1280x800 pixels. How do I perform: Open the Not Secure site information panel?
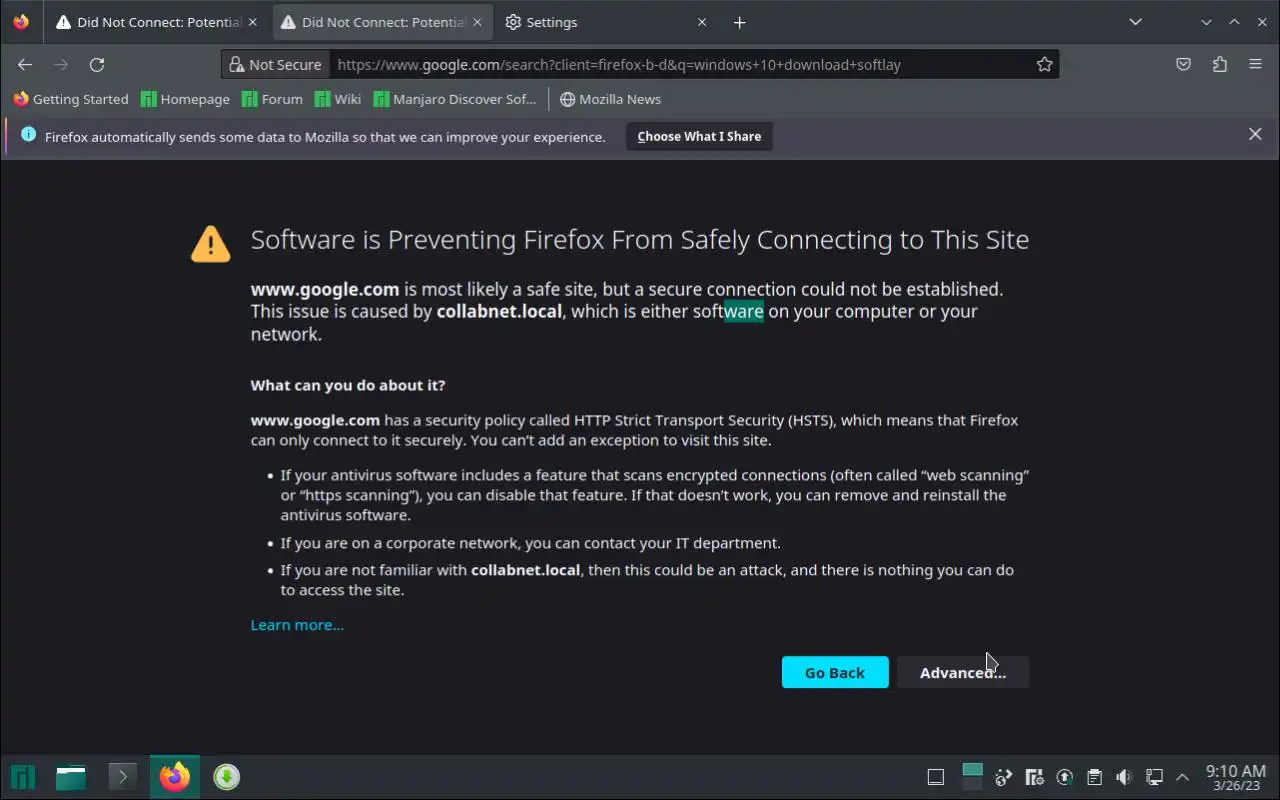(x=276, y=64)
